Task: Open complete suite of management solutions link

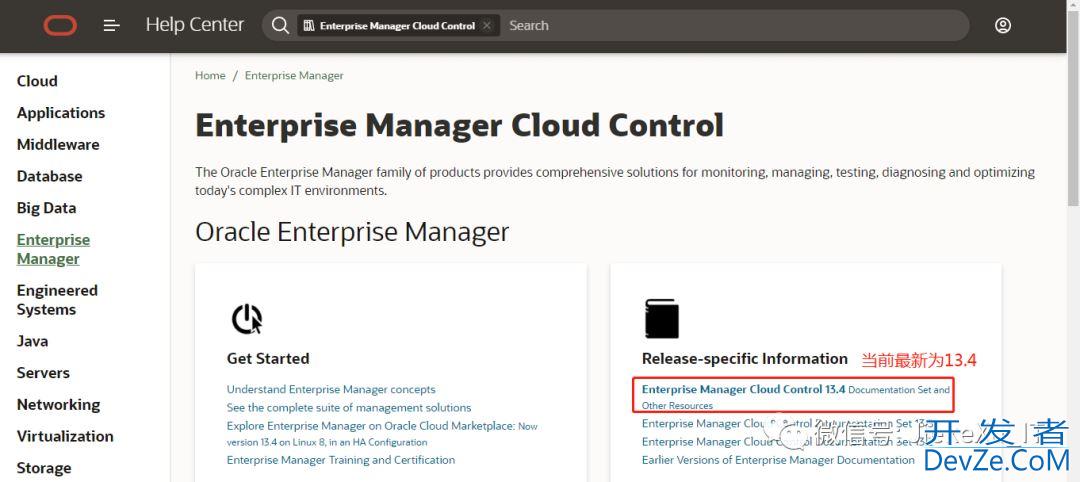Action: click(349, 408)
